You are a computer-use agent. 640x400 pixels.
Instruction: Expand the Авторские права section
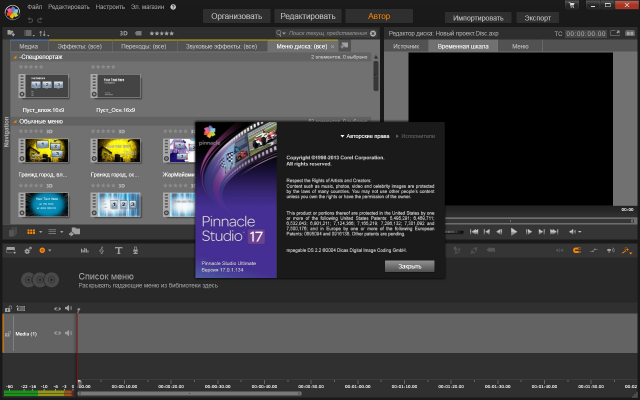click(364, 135)
